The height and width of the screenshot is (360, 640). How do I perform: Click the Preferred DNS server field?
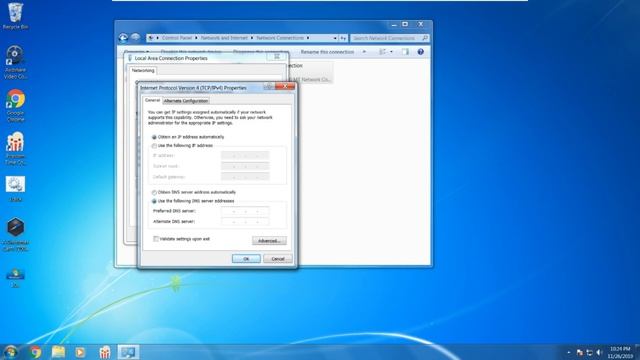click(245, 211)
